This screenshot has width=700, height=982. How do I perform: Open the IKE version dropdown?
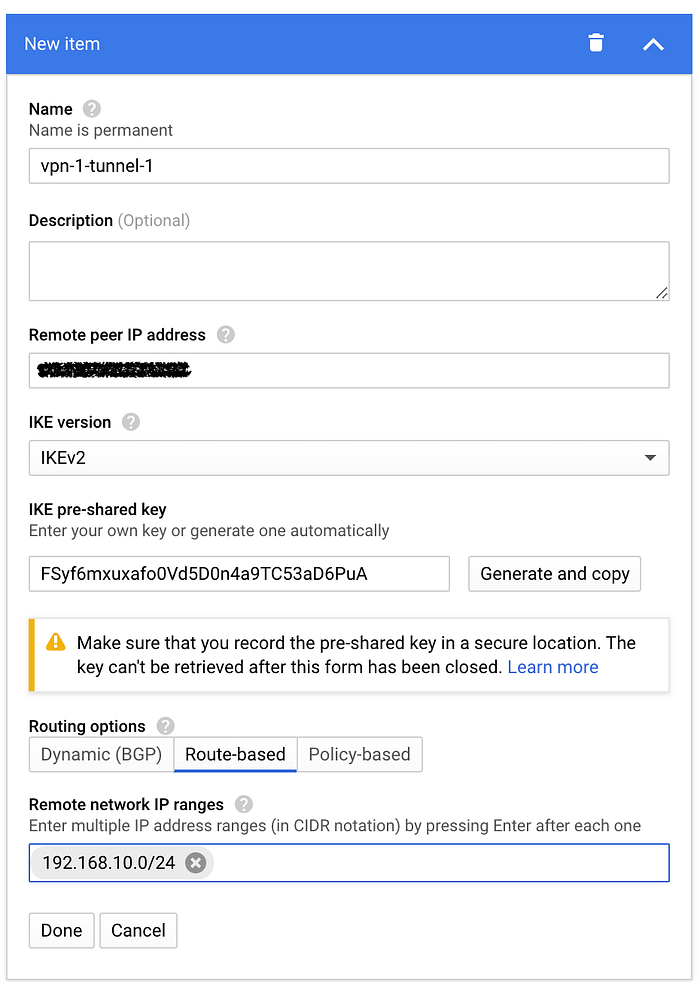coord(348,458)
